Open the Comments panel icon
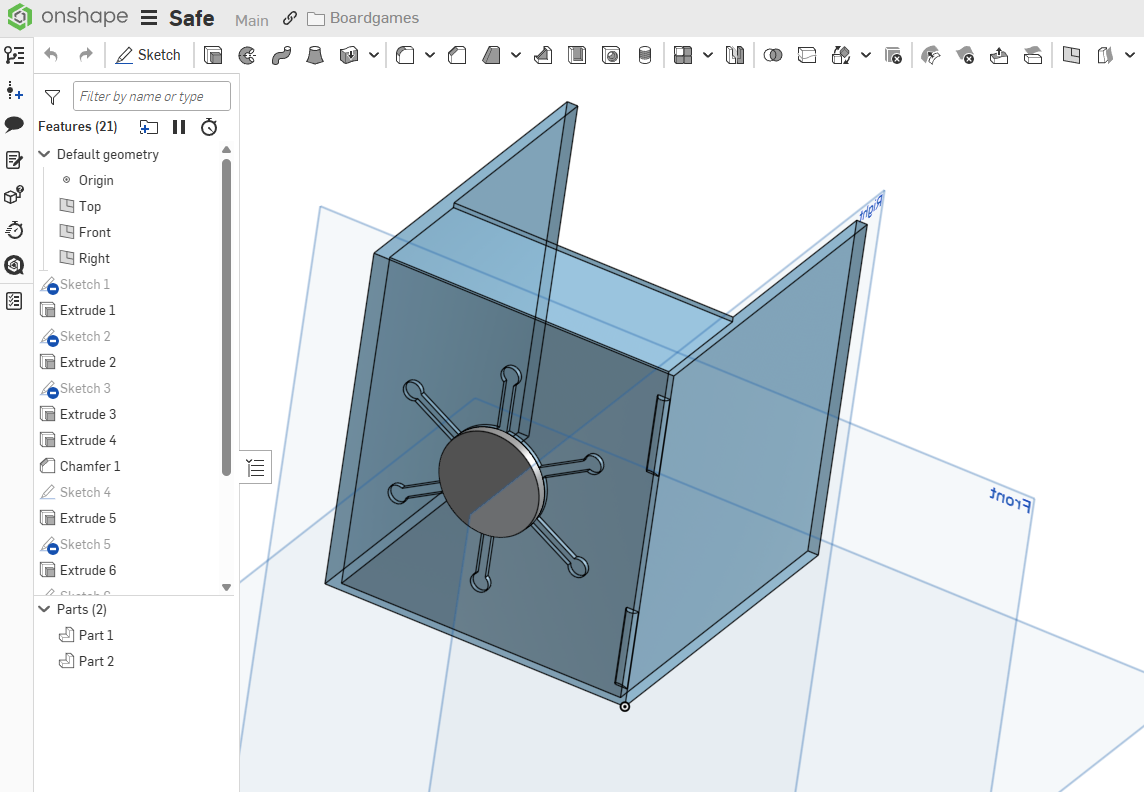The height and width of the screenshot is (792, 1144). click(x=14, y=125)
